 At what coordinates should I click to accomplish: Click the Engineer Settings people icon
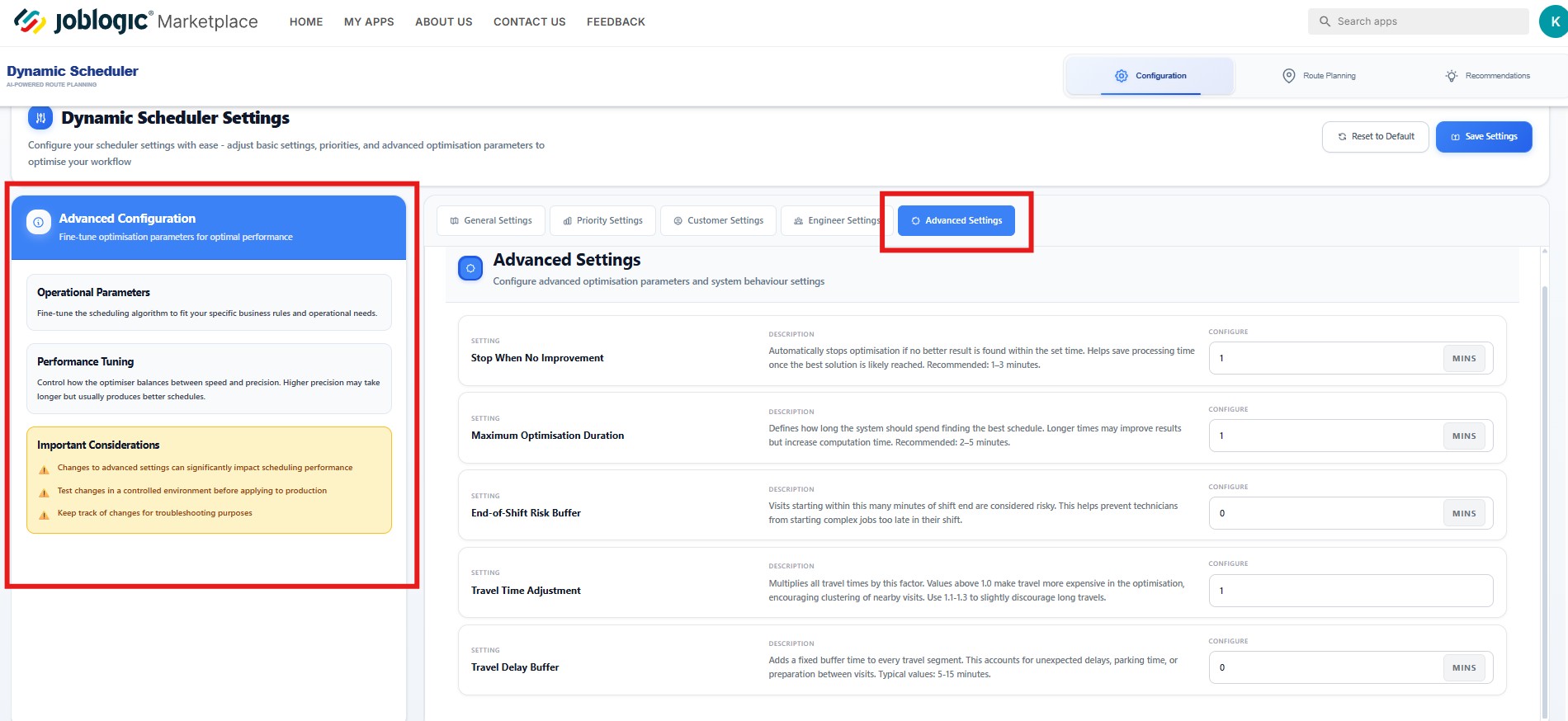[799, 221]
